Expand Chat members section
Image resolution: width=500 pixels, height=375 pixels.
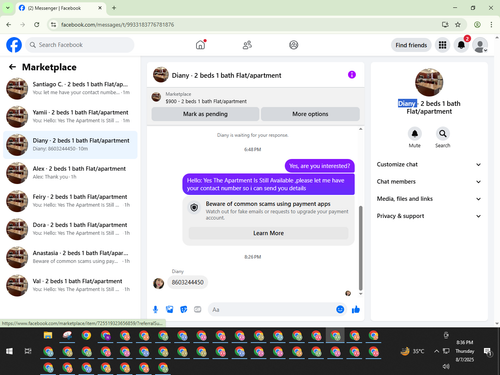point(429,182)
